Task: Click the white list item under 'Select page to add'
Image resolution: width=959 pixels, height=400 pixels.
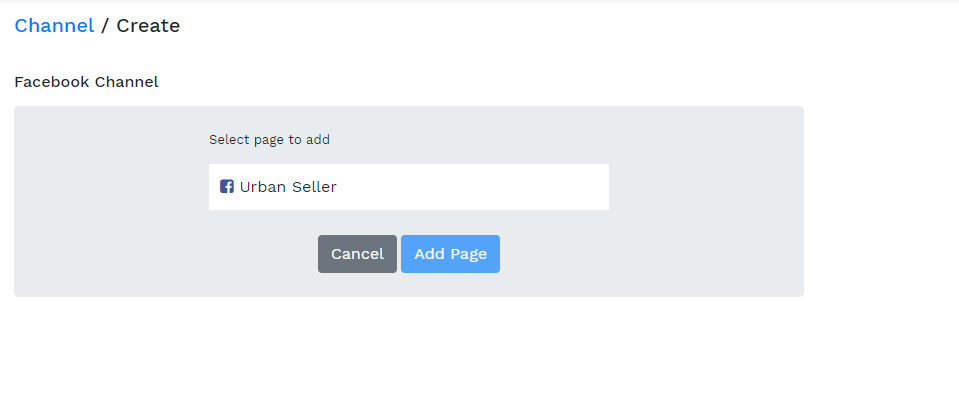Action: (x=408, y=187)
